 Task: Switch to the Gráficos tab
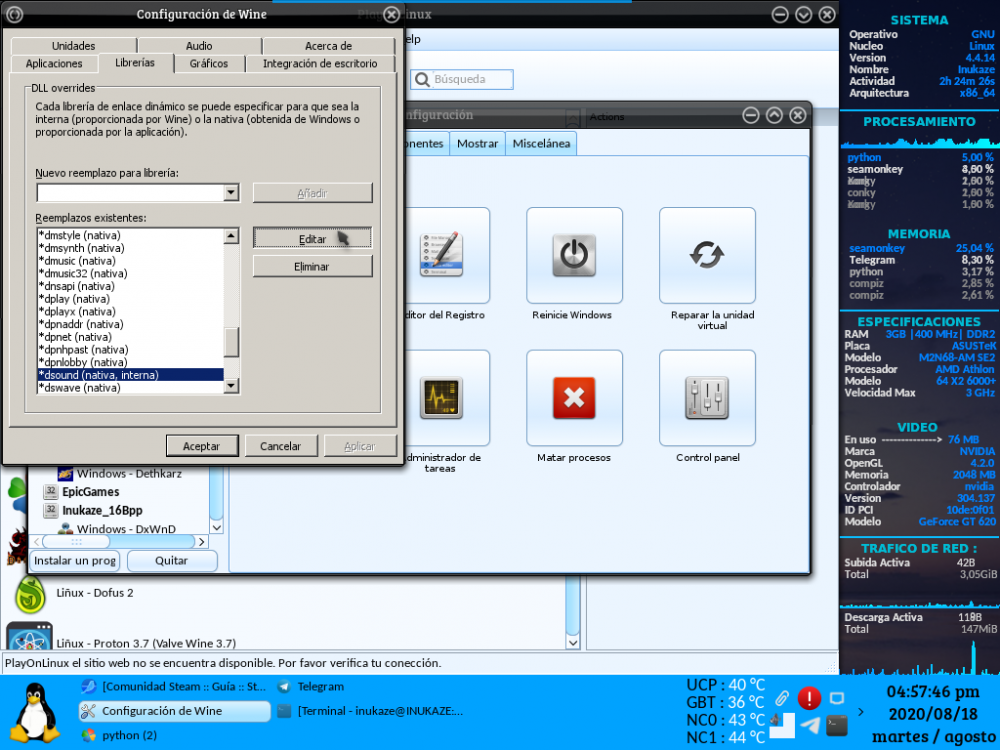[208, 63]
